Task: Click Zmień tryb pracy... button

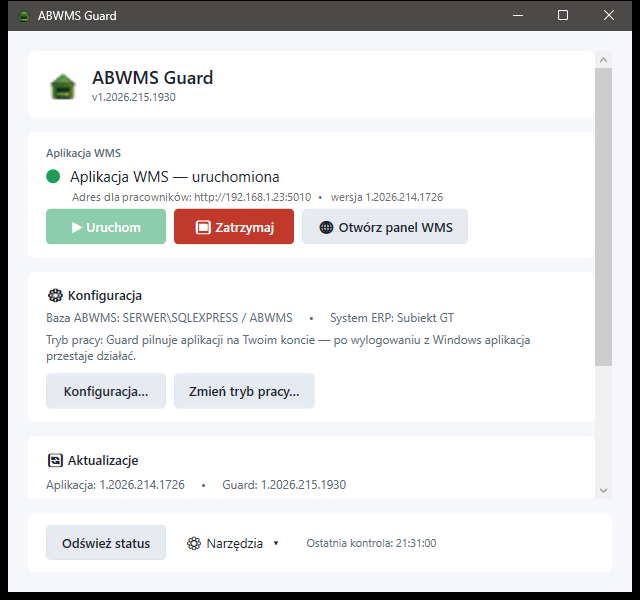Action: pyautogui.click(x=244, y=391)
